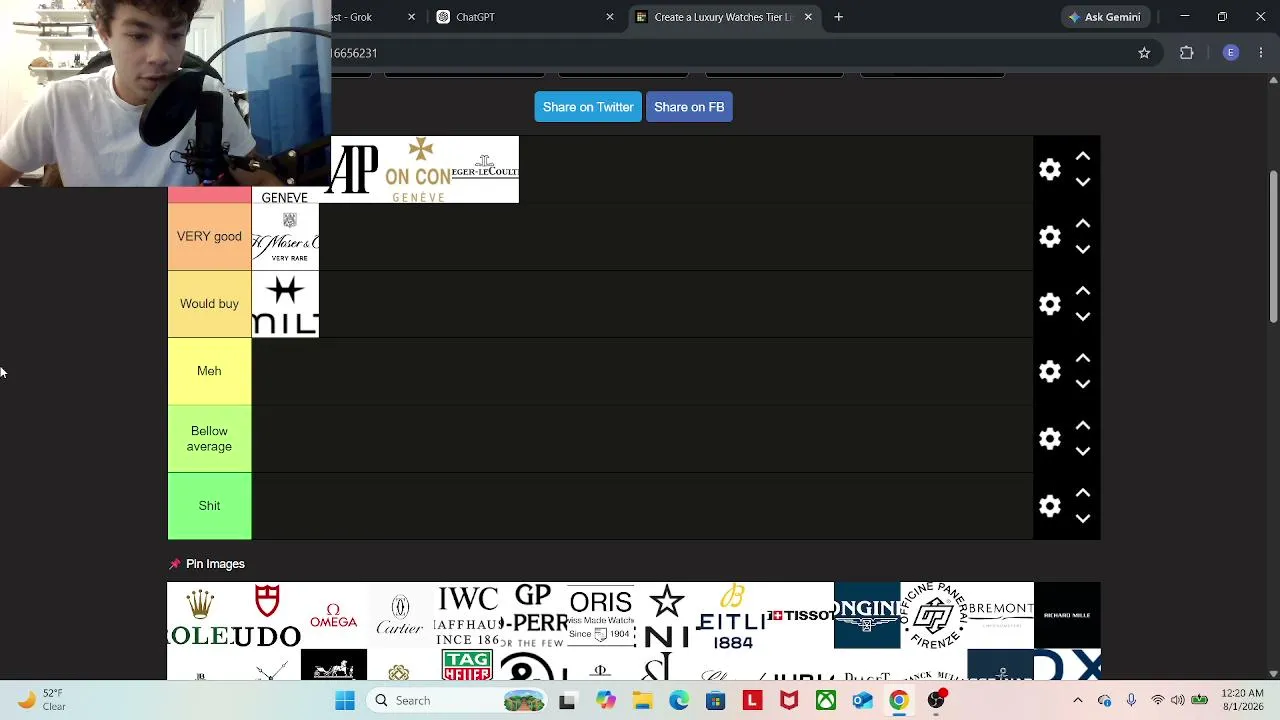Move the top tier row down

[1083, 182]
